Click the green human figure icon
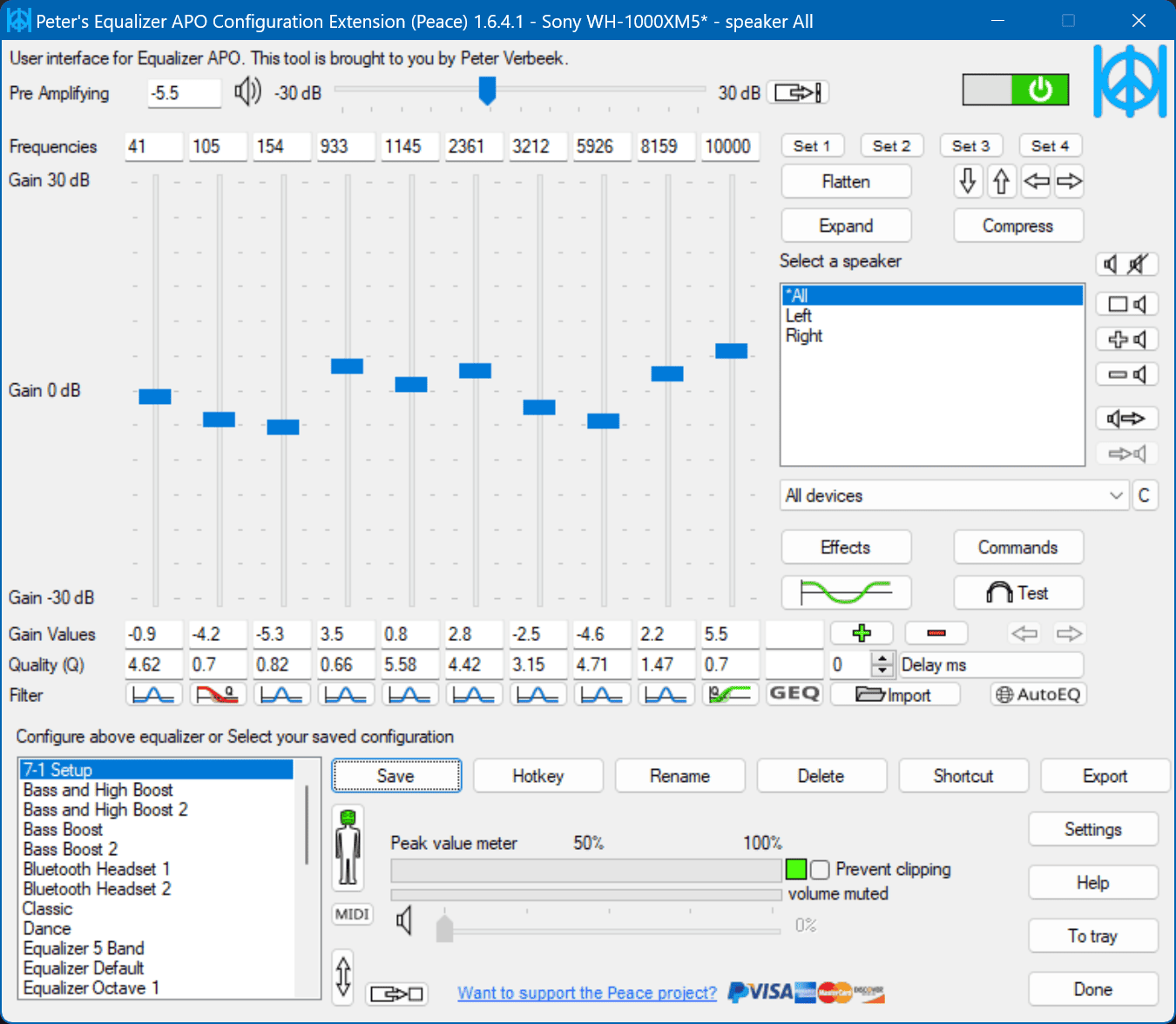Image resolution: width=1176 pixels, height=1024 pixels. coord(348,847)
